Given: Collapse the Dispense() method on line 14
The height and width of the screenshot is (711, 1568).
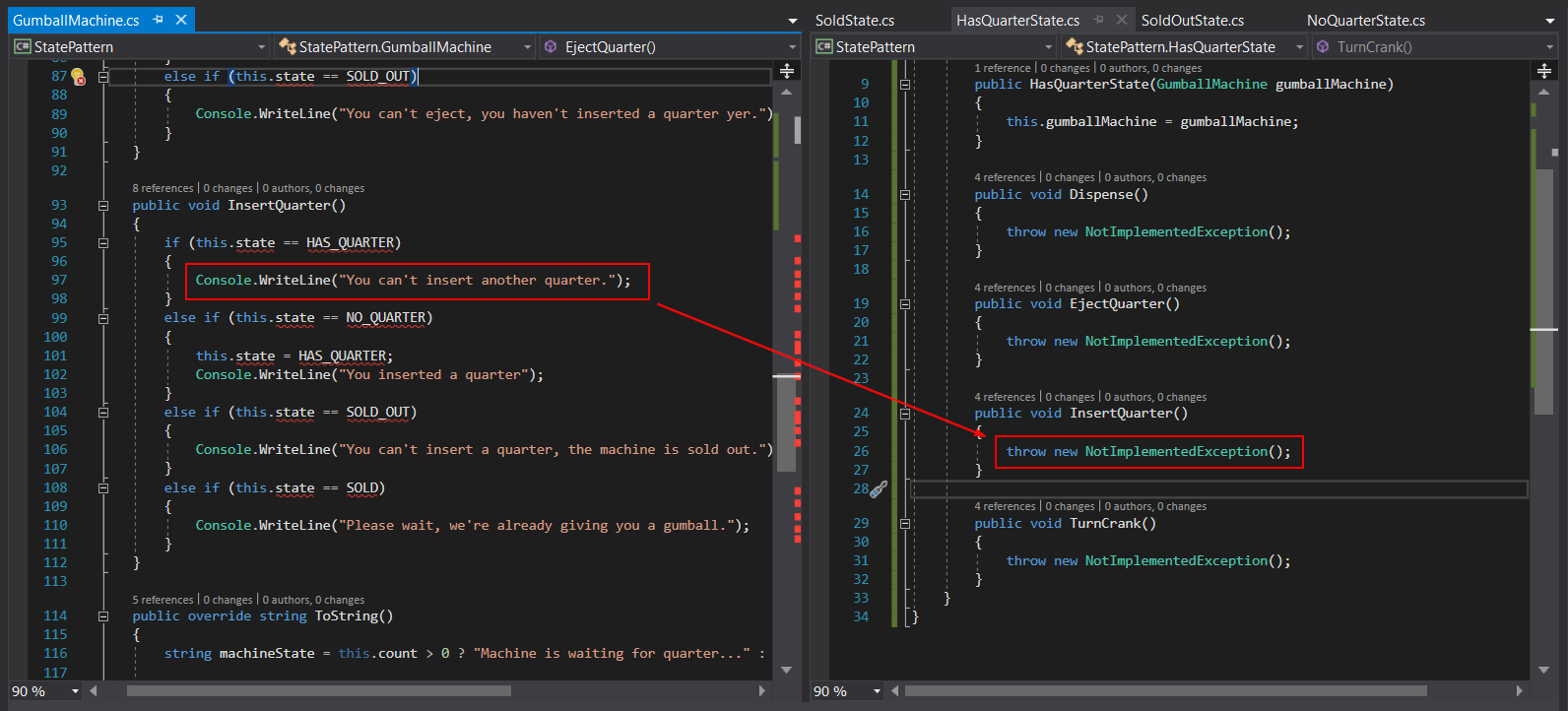Looking at the screenshot, I should 905,195.
